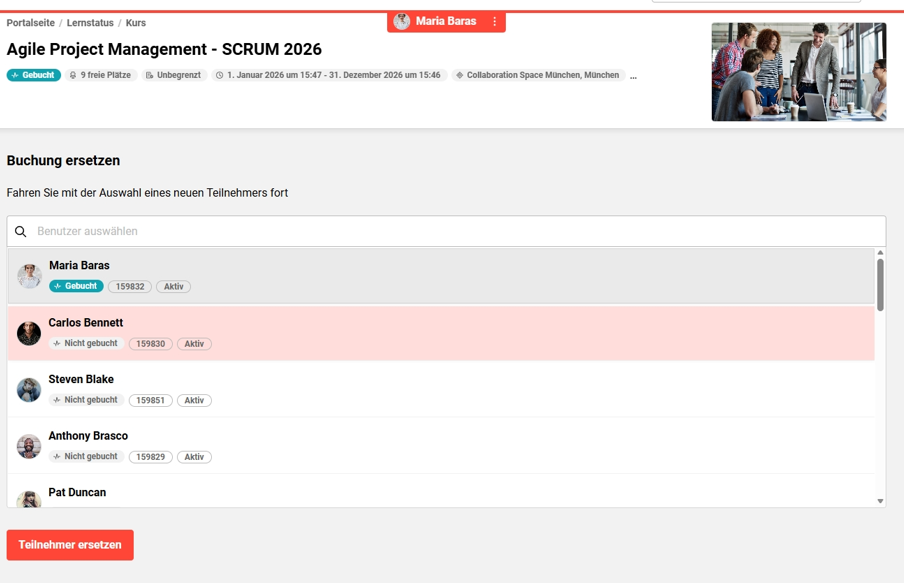
Task: Click ID tag 159829 for Anthony Brasco
Action: [x=150, y=457]
